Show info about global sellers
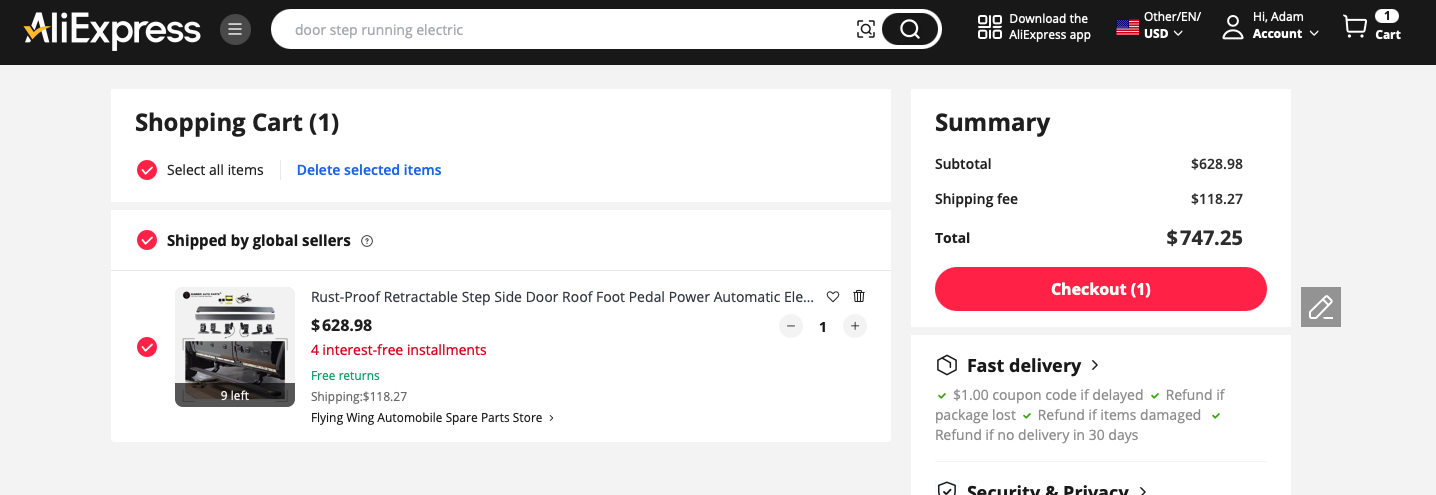 (x=367, y=241)
